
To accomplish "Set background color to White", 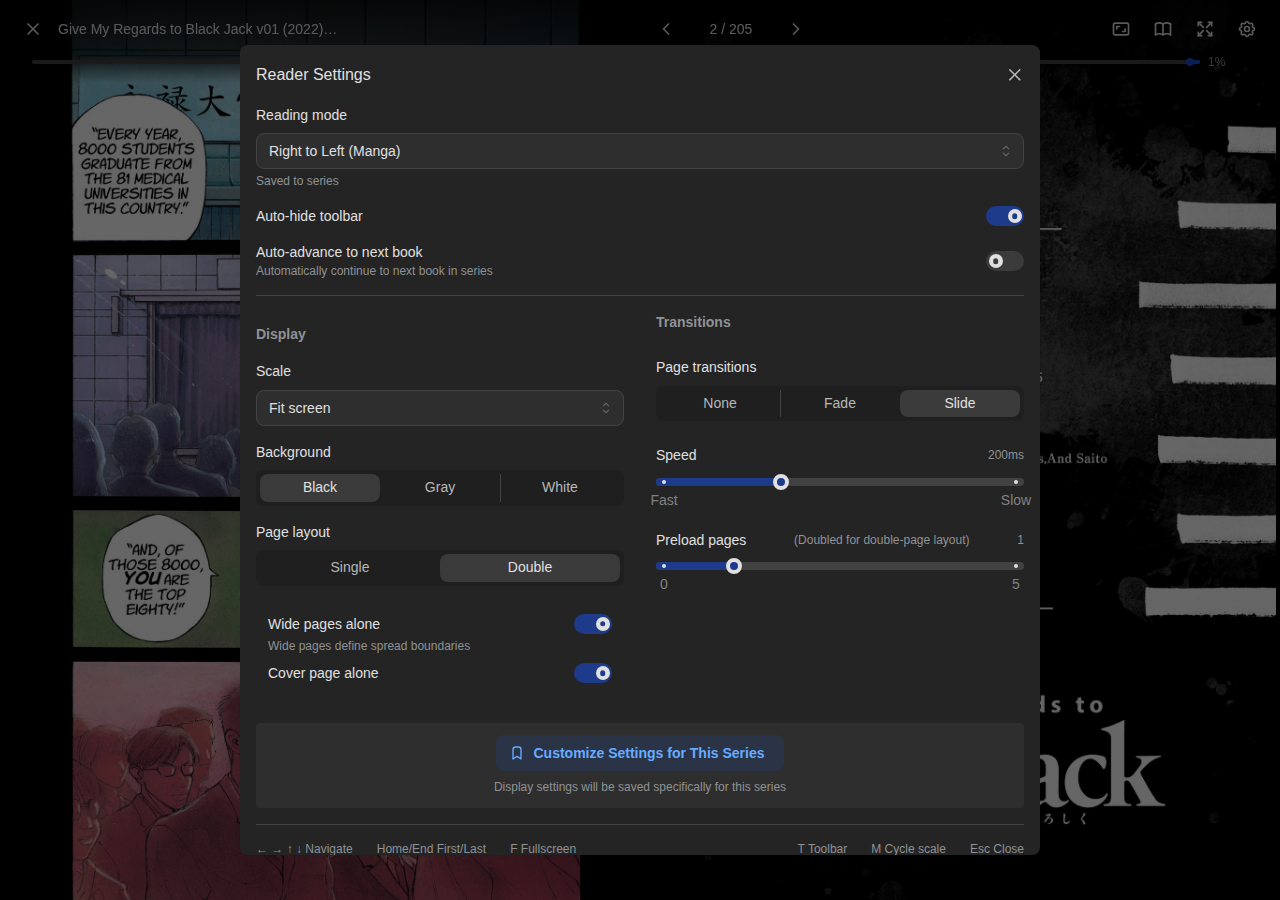I will click(560, 487).
